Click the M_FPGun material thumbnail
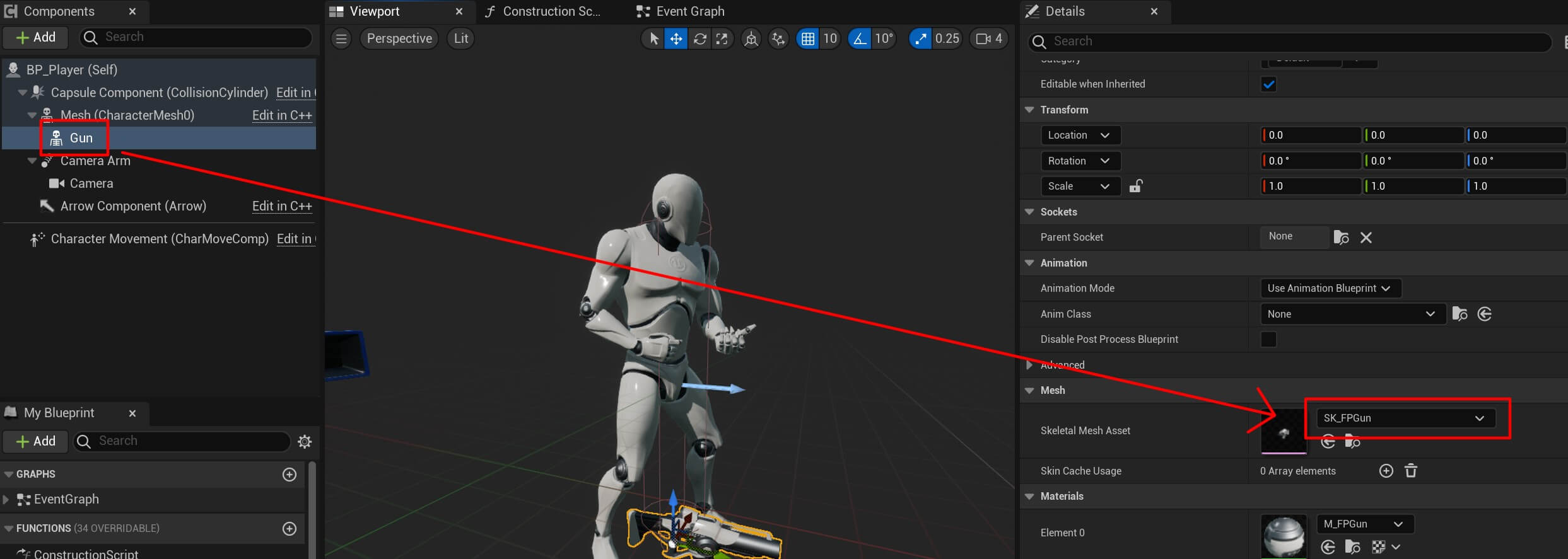1568x559 pixels. (1284, 536)
